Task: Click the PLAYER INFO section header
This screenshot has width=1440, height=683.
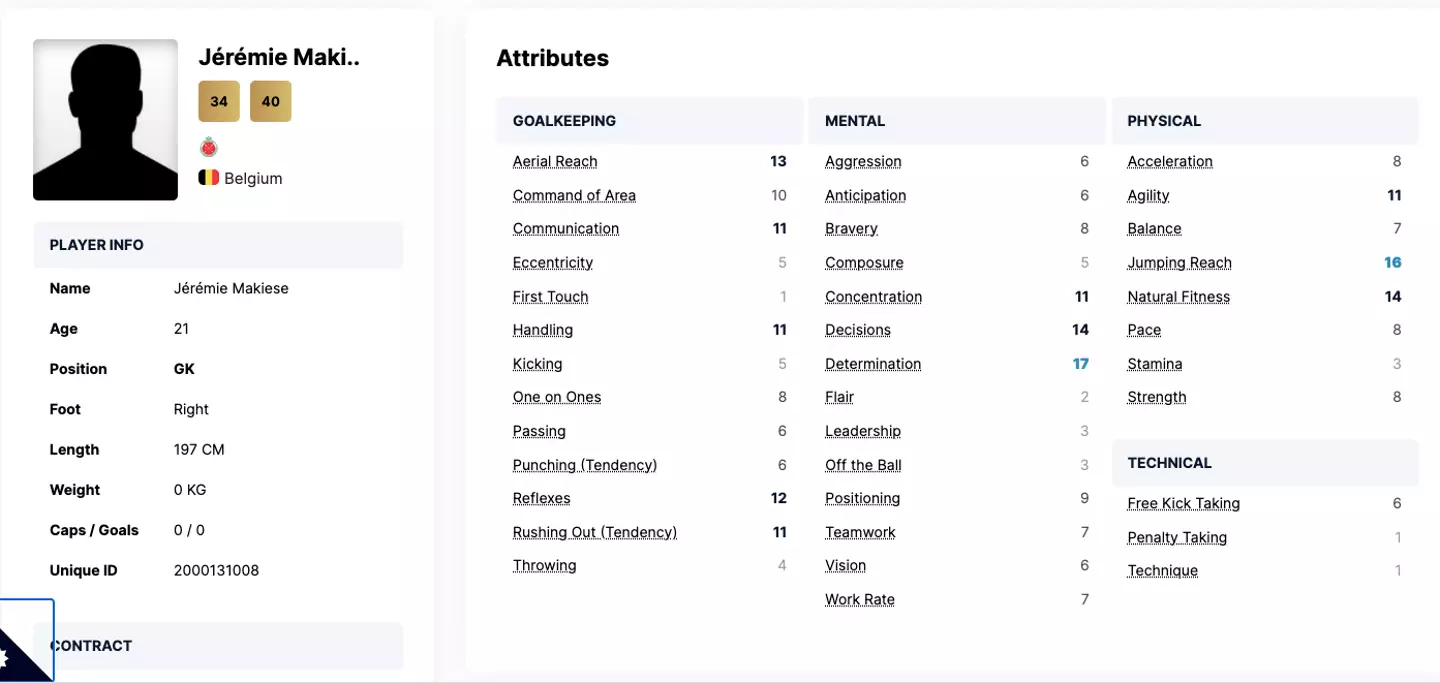Action: 218,245
